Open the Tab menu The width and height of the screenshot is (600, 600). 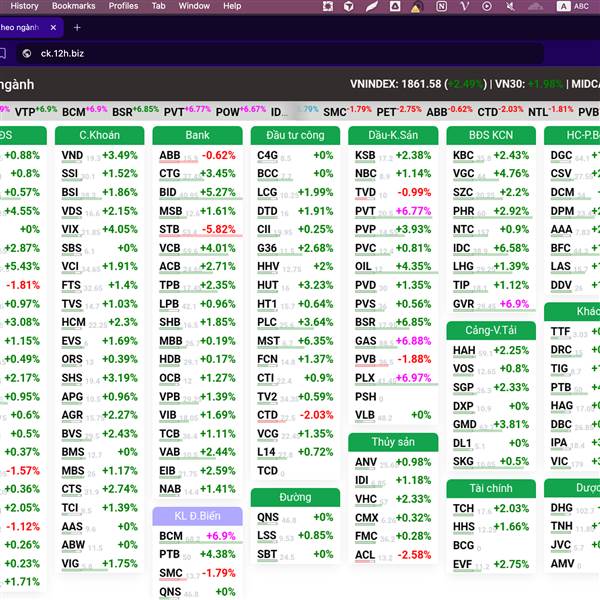(158, 6)
